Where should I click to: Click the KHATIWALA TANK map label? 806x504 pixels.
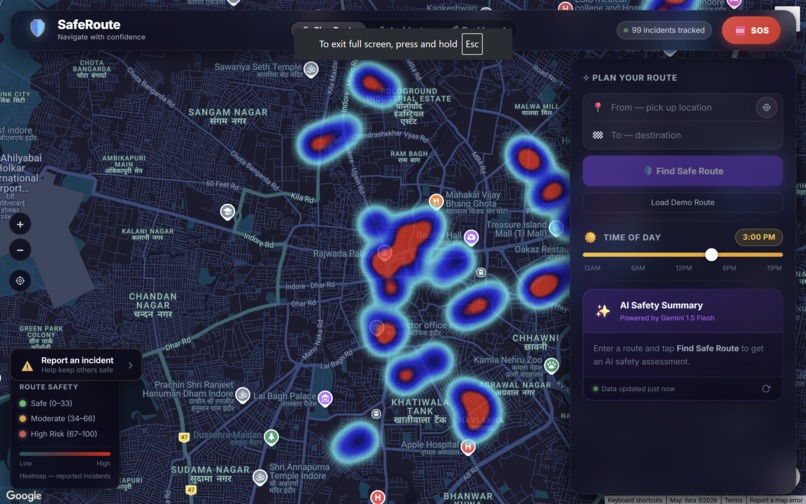coord(420,411)
